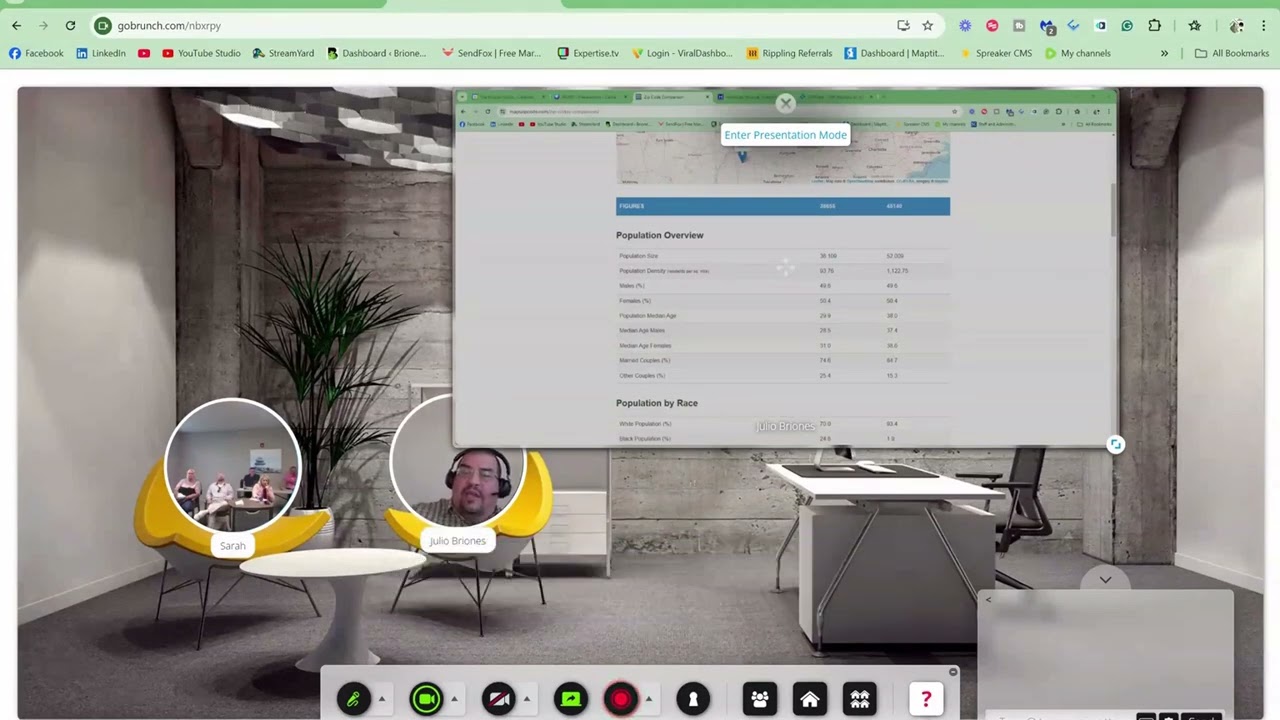Open the All Bookmarks folder
Screen dimensions: 1280x720
(x=1232, y=53)
